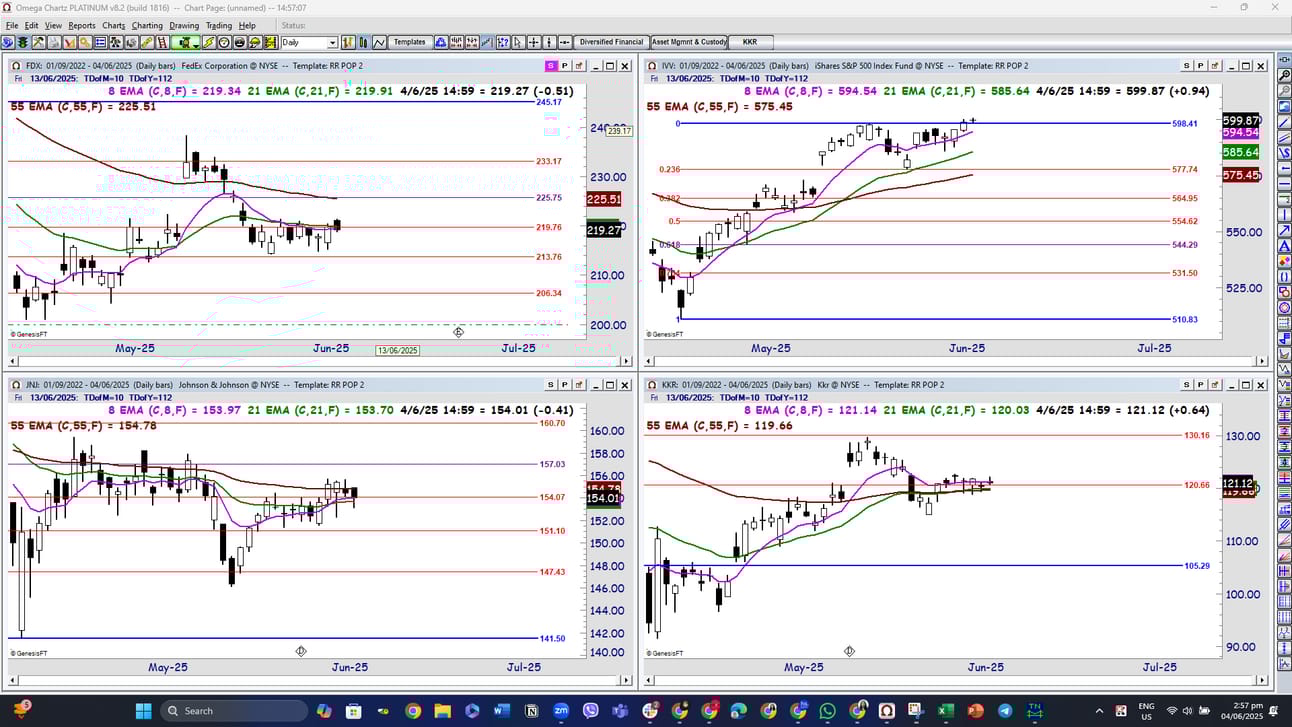The height and width of the screenshot is (727, 1292).
Task: Open the Charting menu
Action: [147, 25]
